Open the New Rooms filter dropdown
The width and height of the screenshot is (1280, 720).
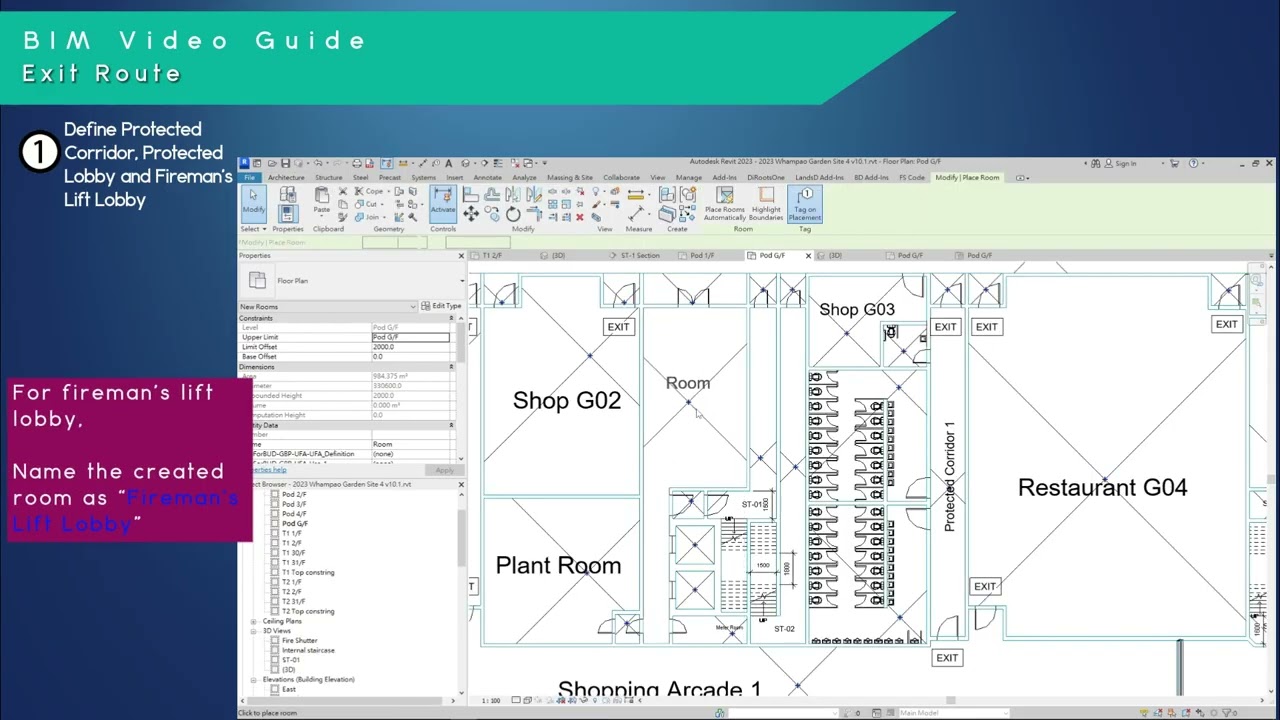pos(328,306)
